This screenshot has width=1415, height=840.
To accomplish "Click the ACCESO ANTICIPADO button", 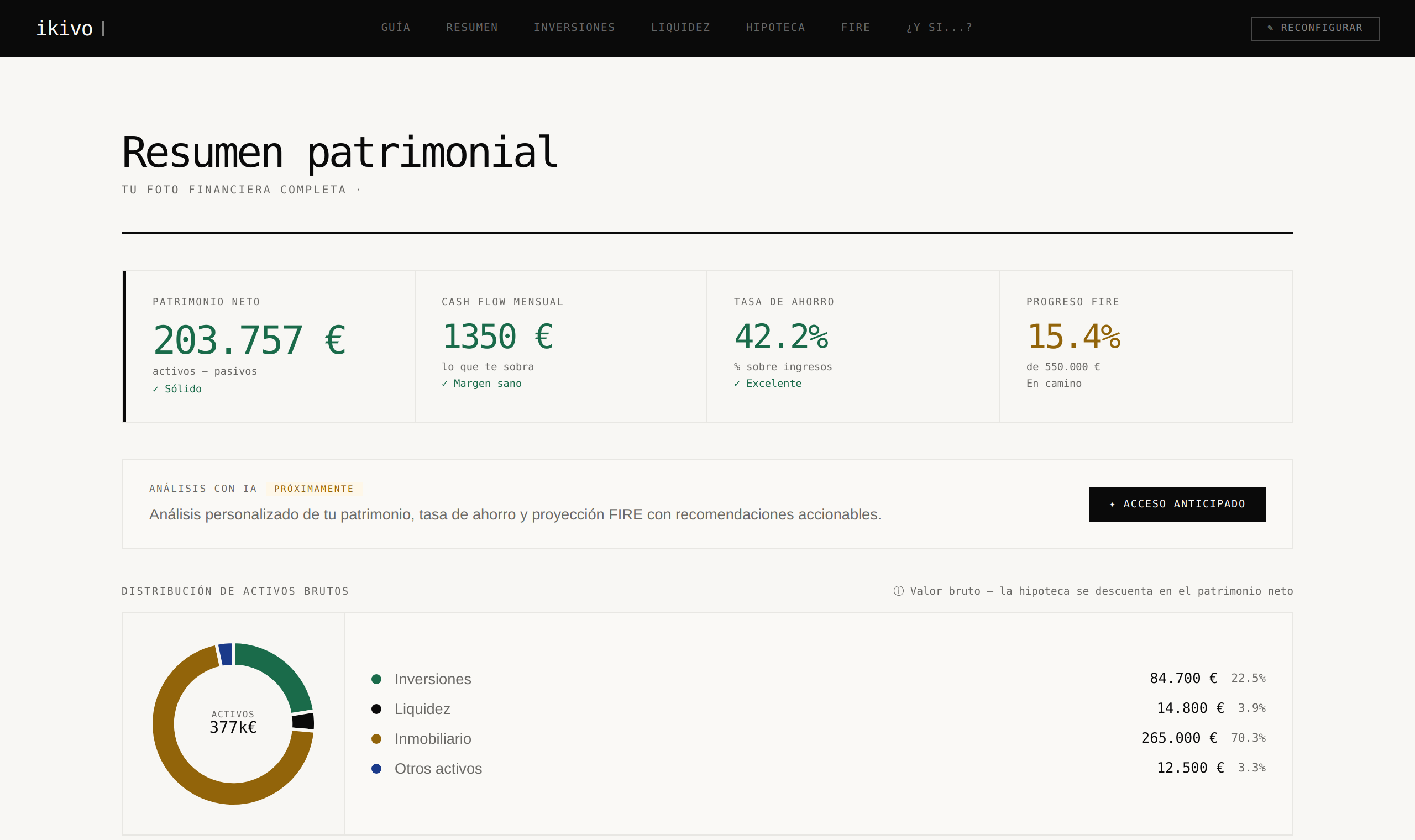I will 1177,504.
